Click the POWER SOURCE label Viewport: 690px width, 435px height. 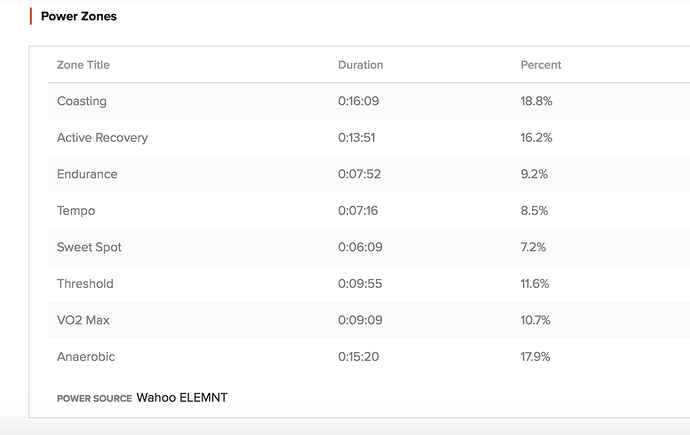click(x=94, y=398)
